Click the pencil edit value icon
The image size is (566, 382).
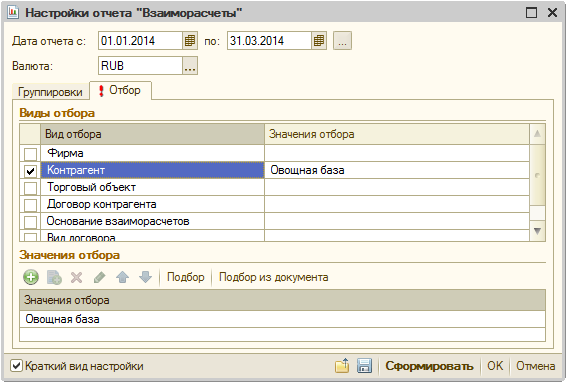coord(100,277)
